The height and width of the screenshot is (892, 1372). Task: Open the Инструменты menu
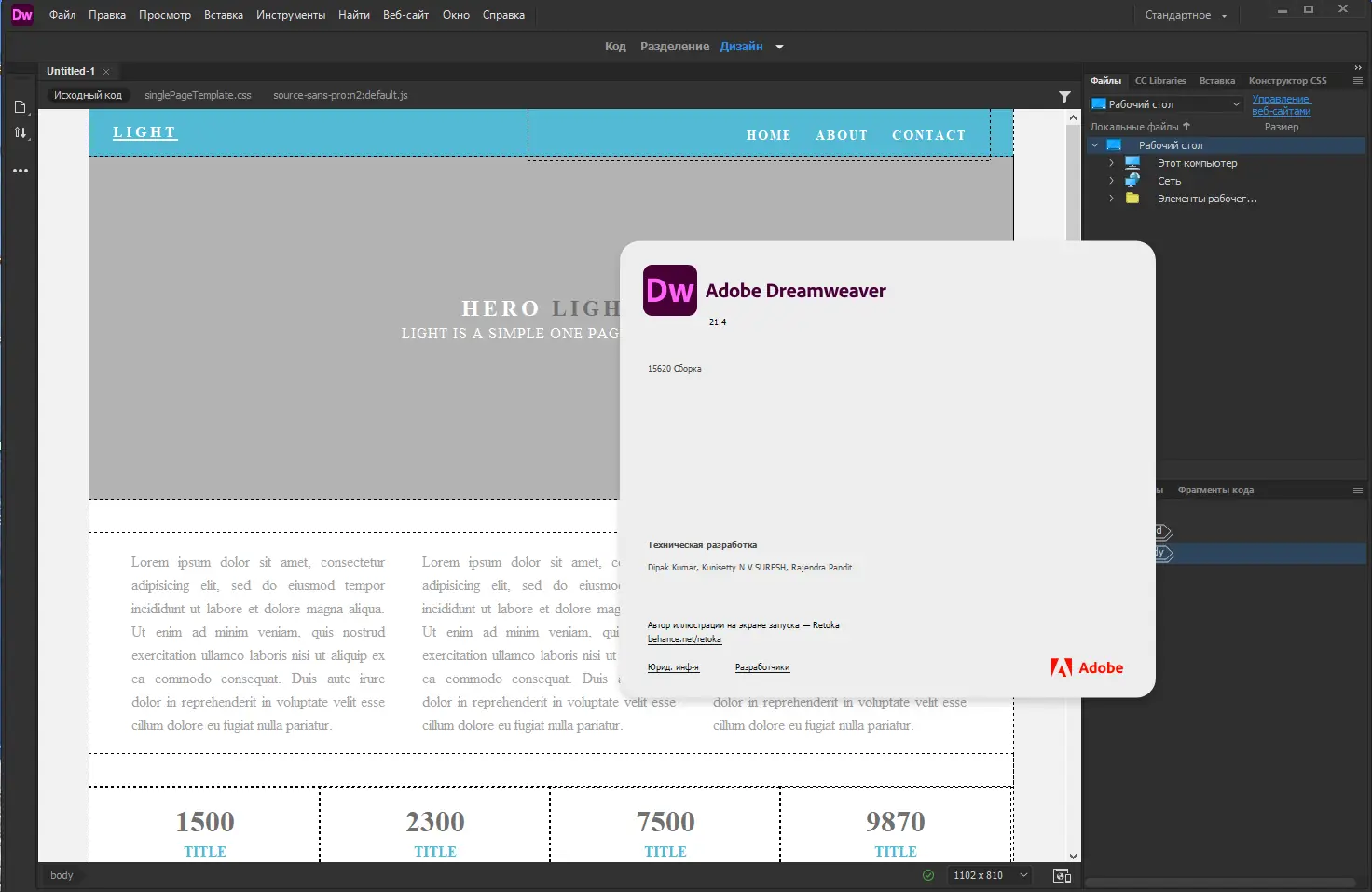pos(291,15)
